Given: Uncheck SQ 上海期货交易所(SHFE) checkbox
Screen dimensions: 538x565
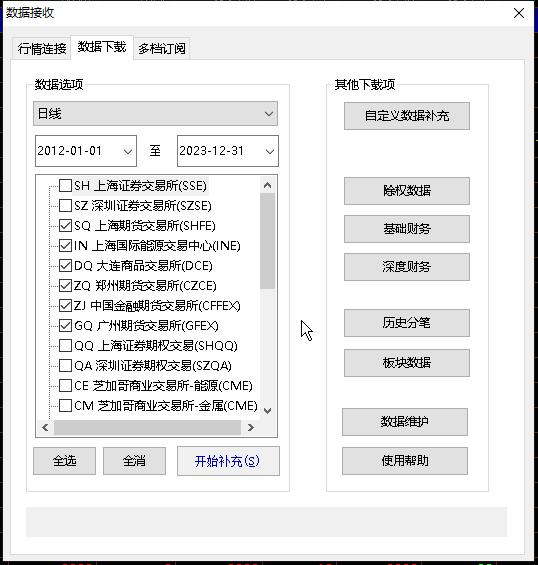Looking at the screenshot, I should (65, 226).
